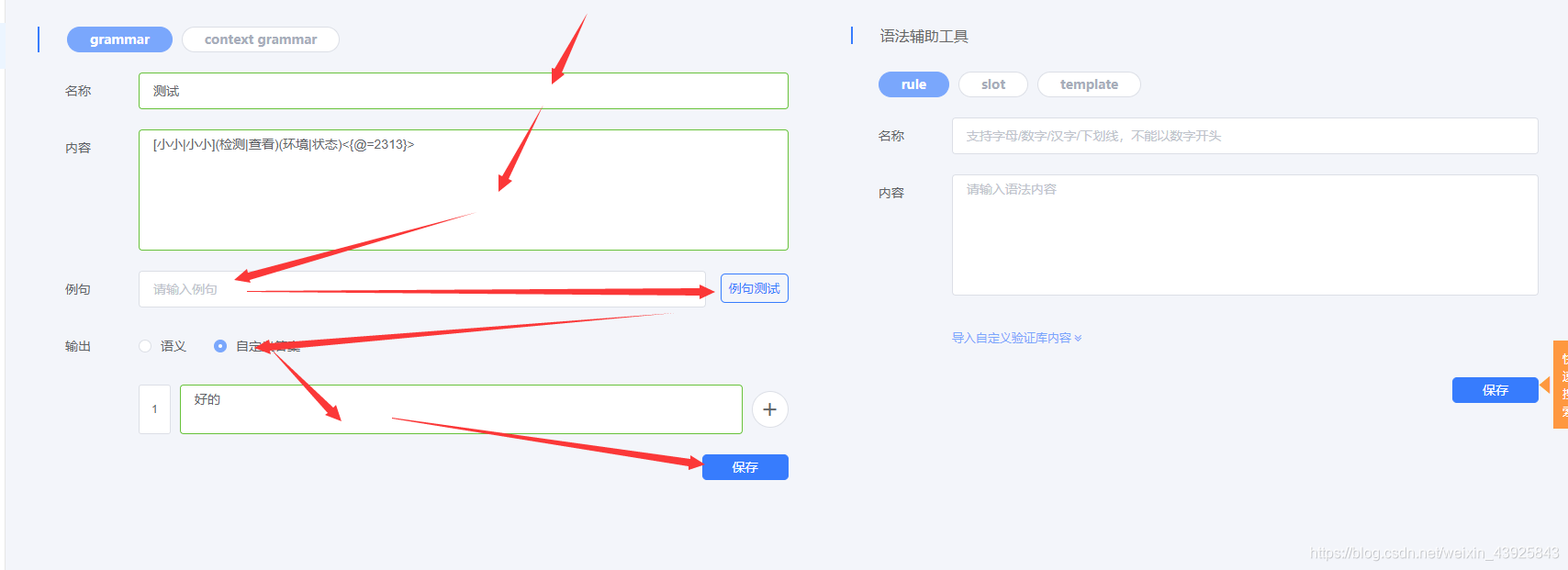Switch to the grammar tab
The height and width of the screenshot is (570, 1568).
click(119, 39)
